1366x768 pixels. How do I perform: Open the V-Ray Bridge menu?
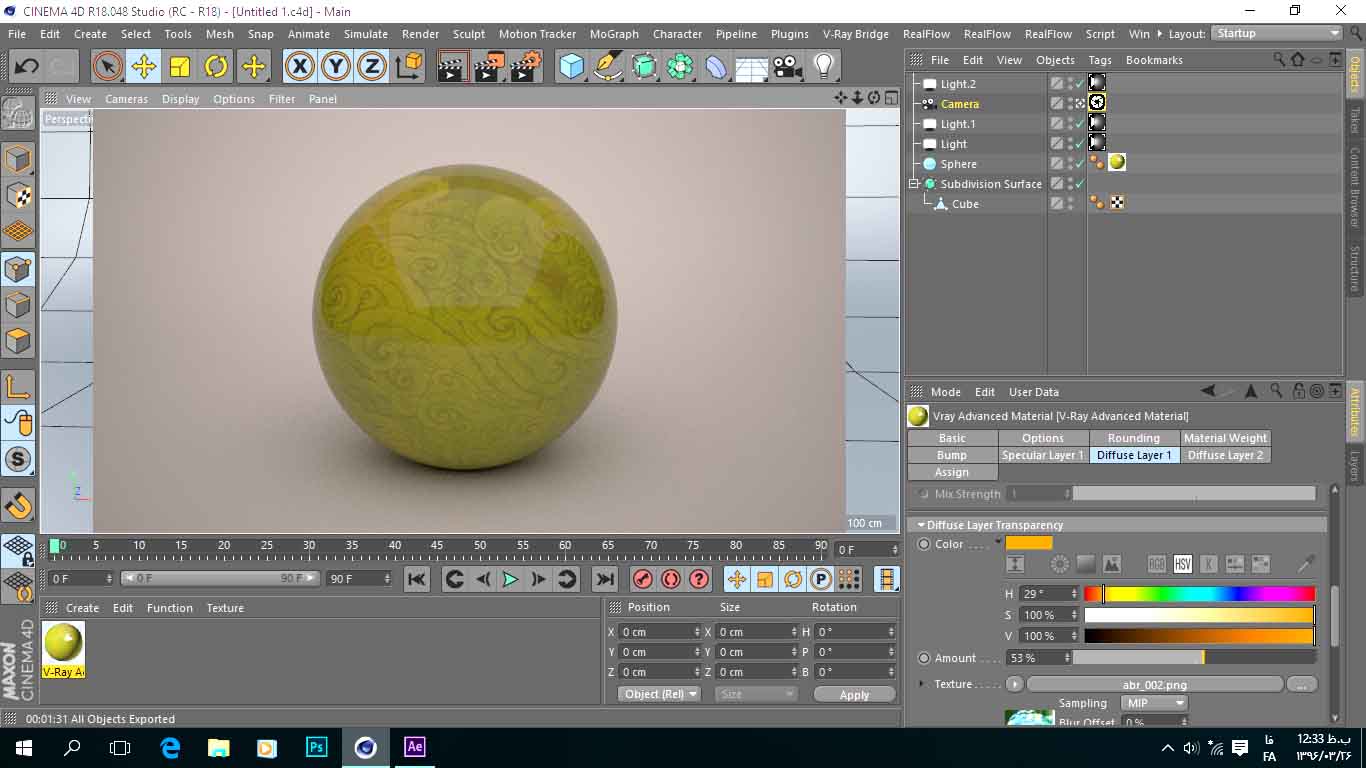tap(856, 34)
